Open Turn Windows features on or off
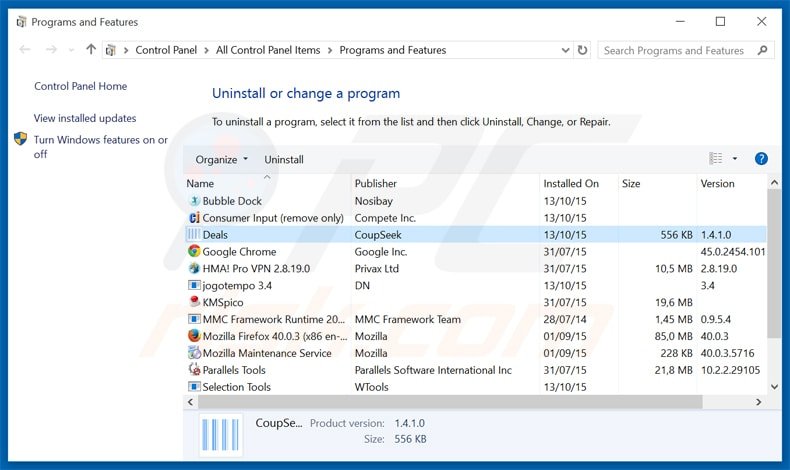Viewport: 790px width, 470px height. (100, 147)
